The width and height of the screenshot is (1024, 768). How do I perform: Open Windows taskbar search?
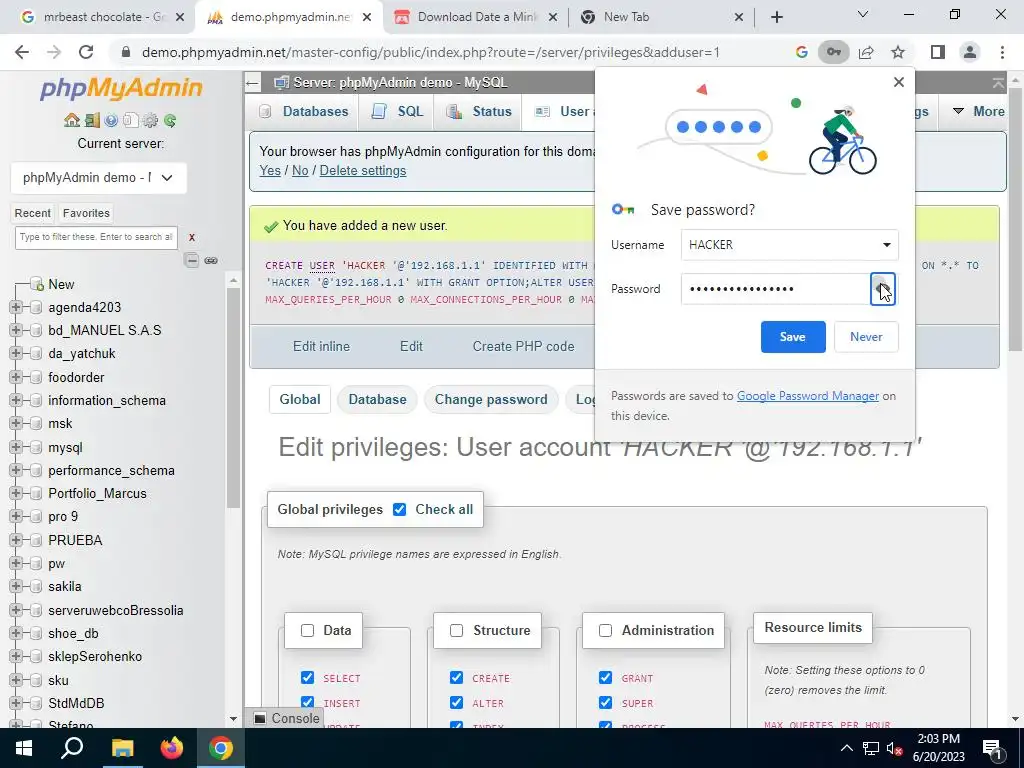[72, 748]
